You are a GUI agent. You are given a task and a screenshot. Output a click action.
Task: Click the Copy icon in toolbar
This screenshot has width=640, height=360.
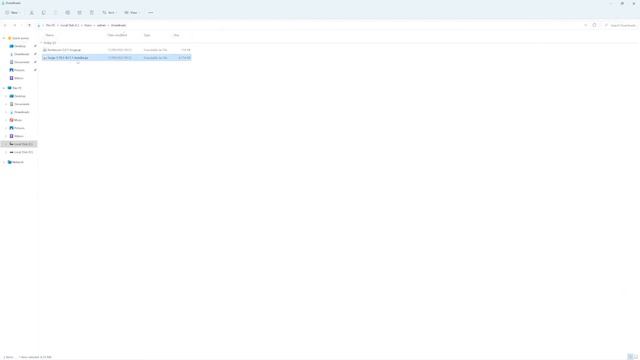tap(44, 13)
